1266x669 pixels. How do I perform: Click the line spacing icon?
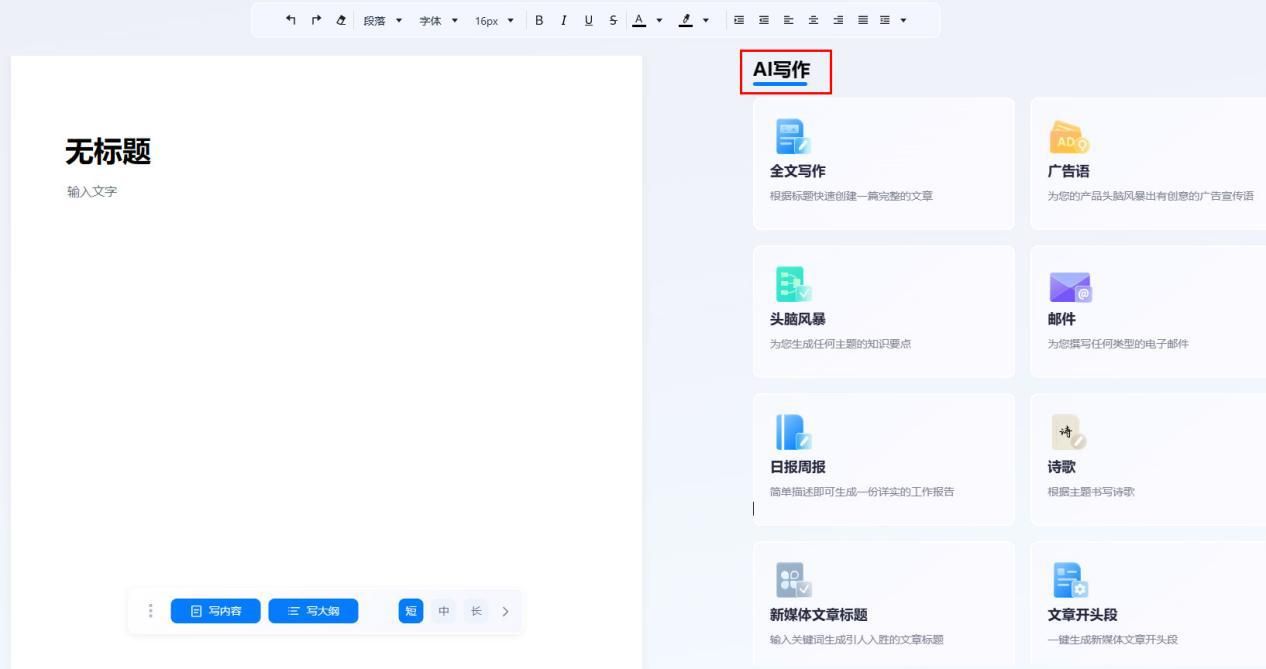coord(885,20)
